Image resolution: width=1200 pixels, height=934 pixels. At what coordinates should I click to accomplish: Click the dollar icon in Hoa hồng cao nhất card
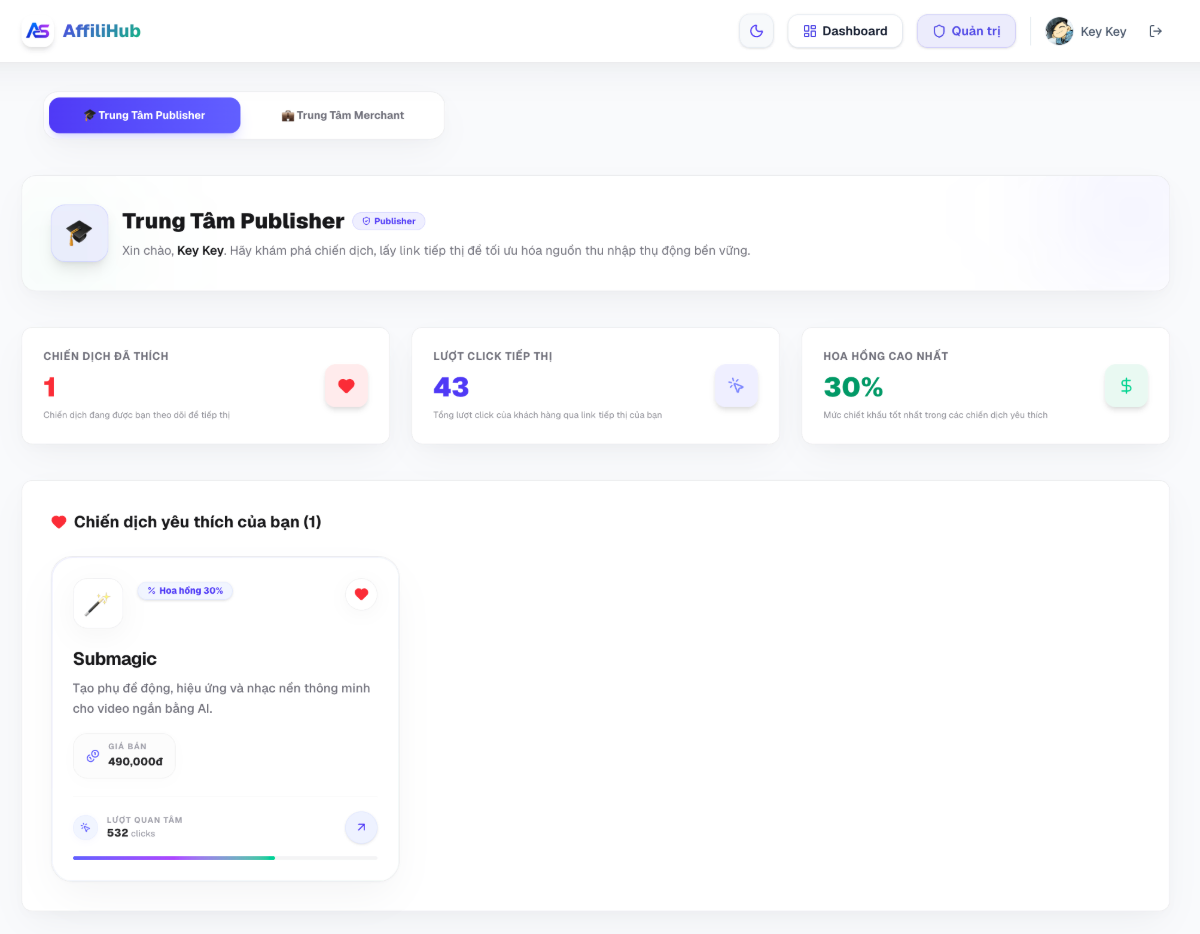(1126, 386)
